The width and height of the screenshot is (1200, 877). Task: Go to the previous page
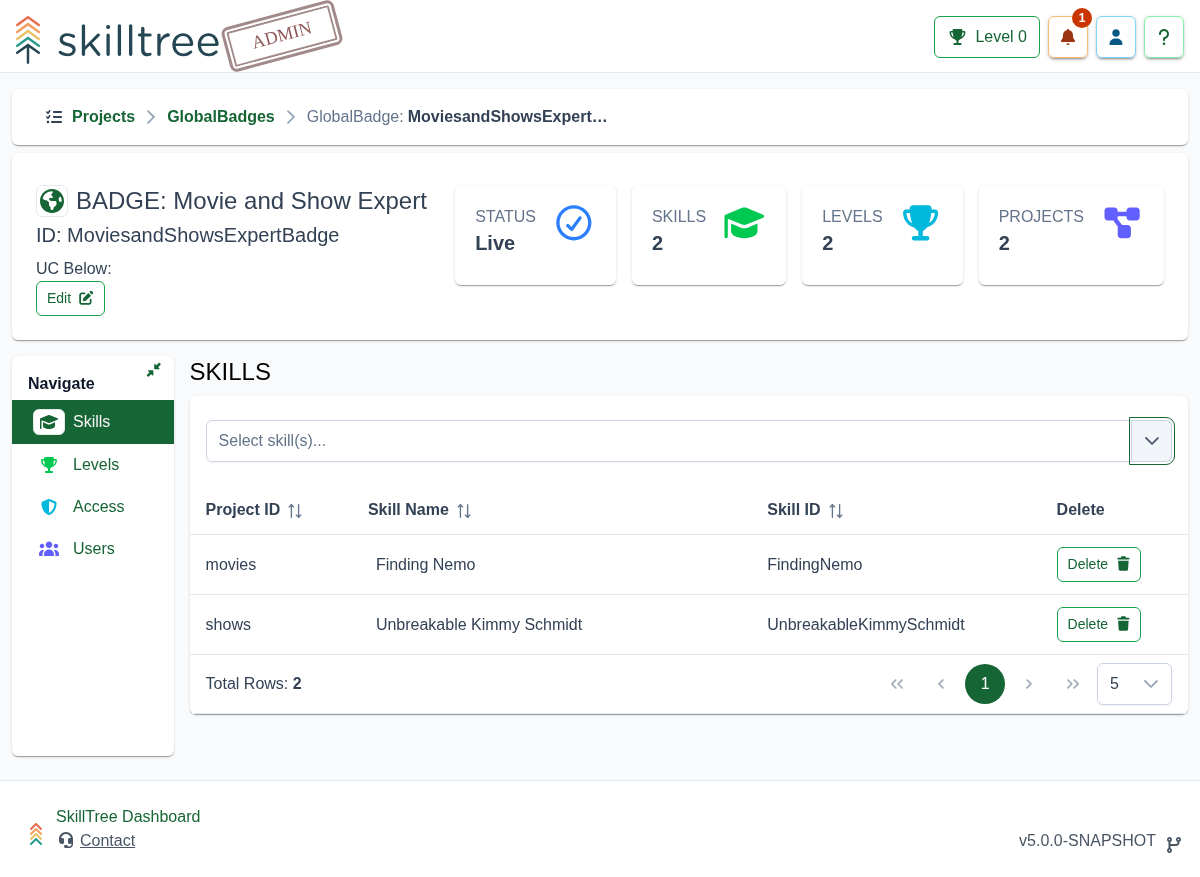941,684
